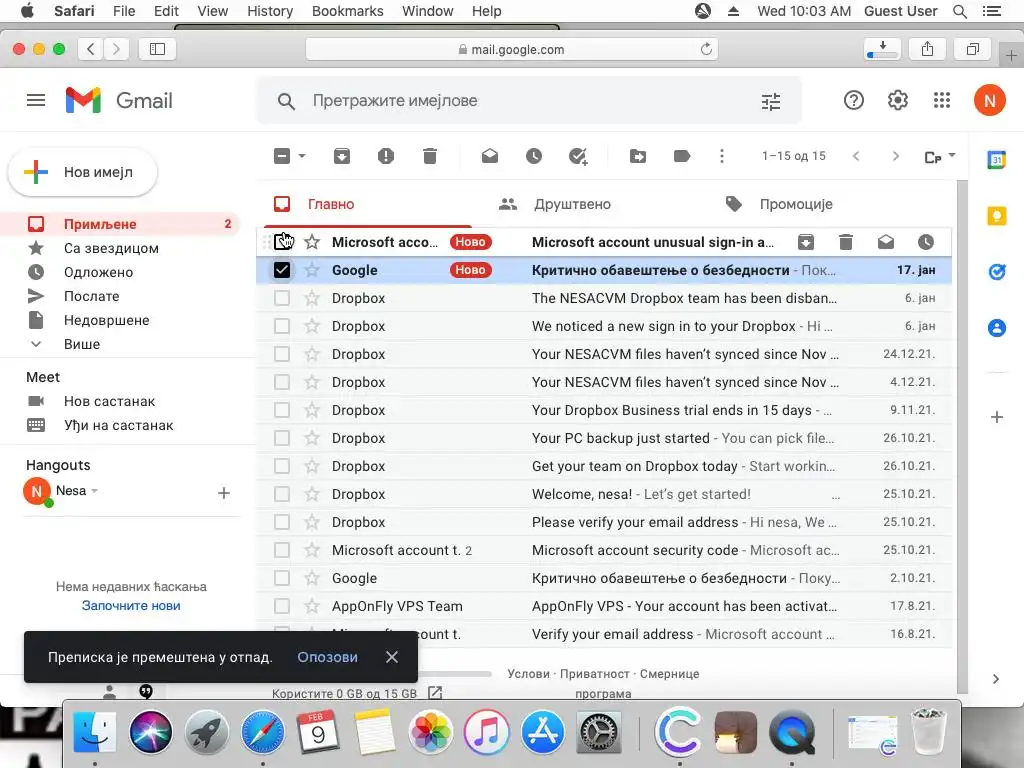Check the Your PC backup email checkbox

pos(281,438)
